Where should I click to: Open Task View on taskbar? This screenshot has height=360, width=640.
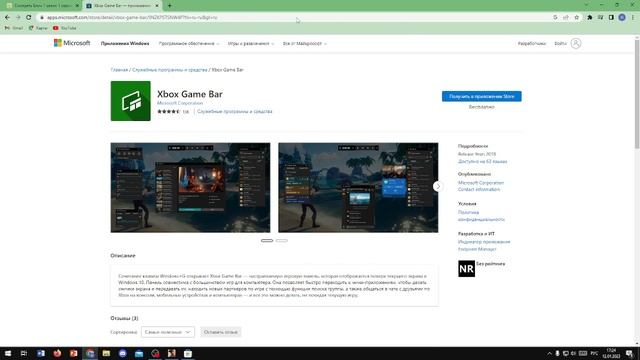point(24,353)
